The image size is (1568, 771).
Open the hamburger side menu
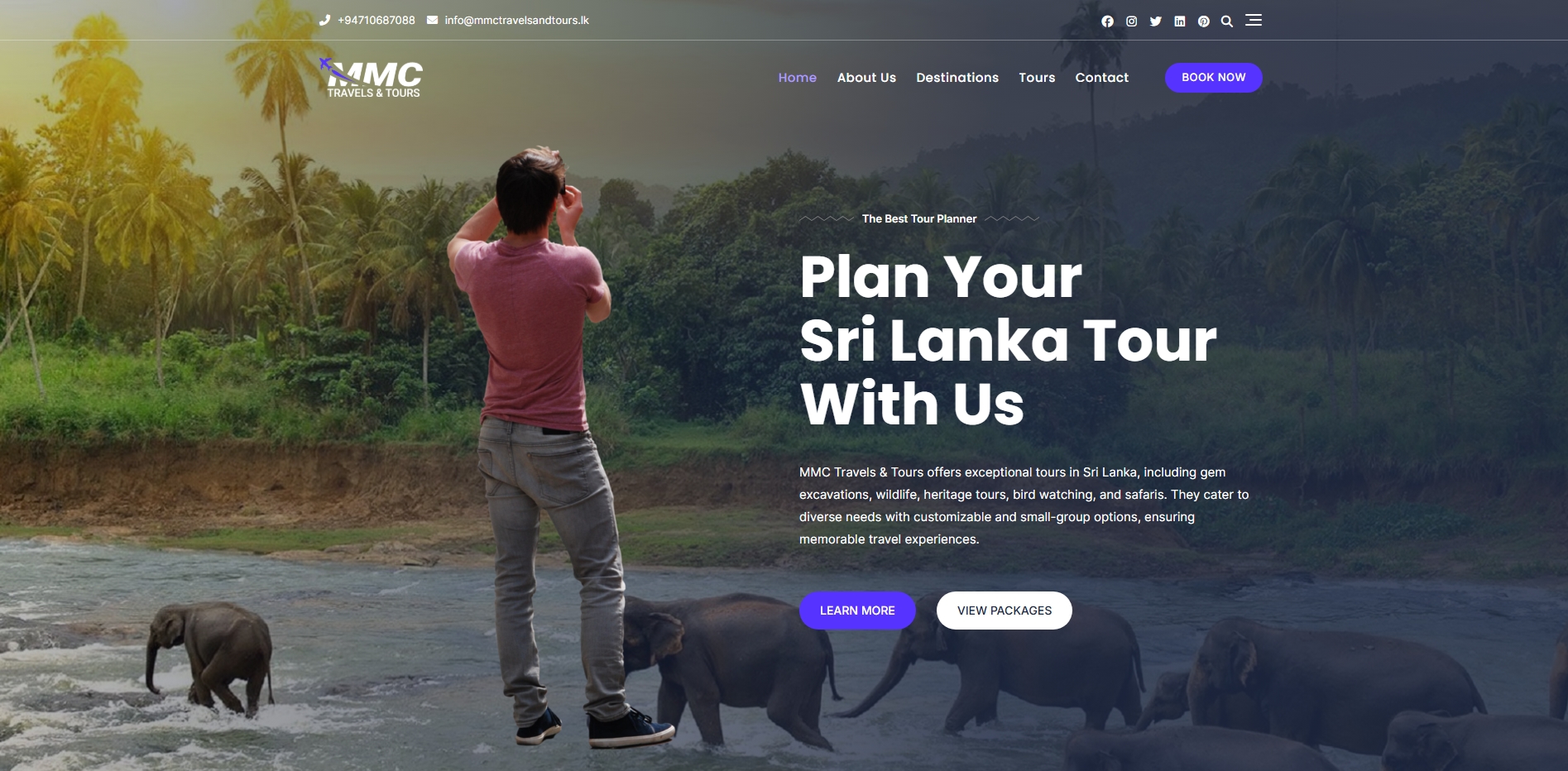point(1254,20)
